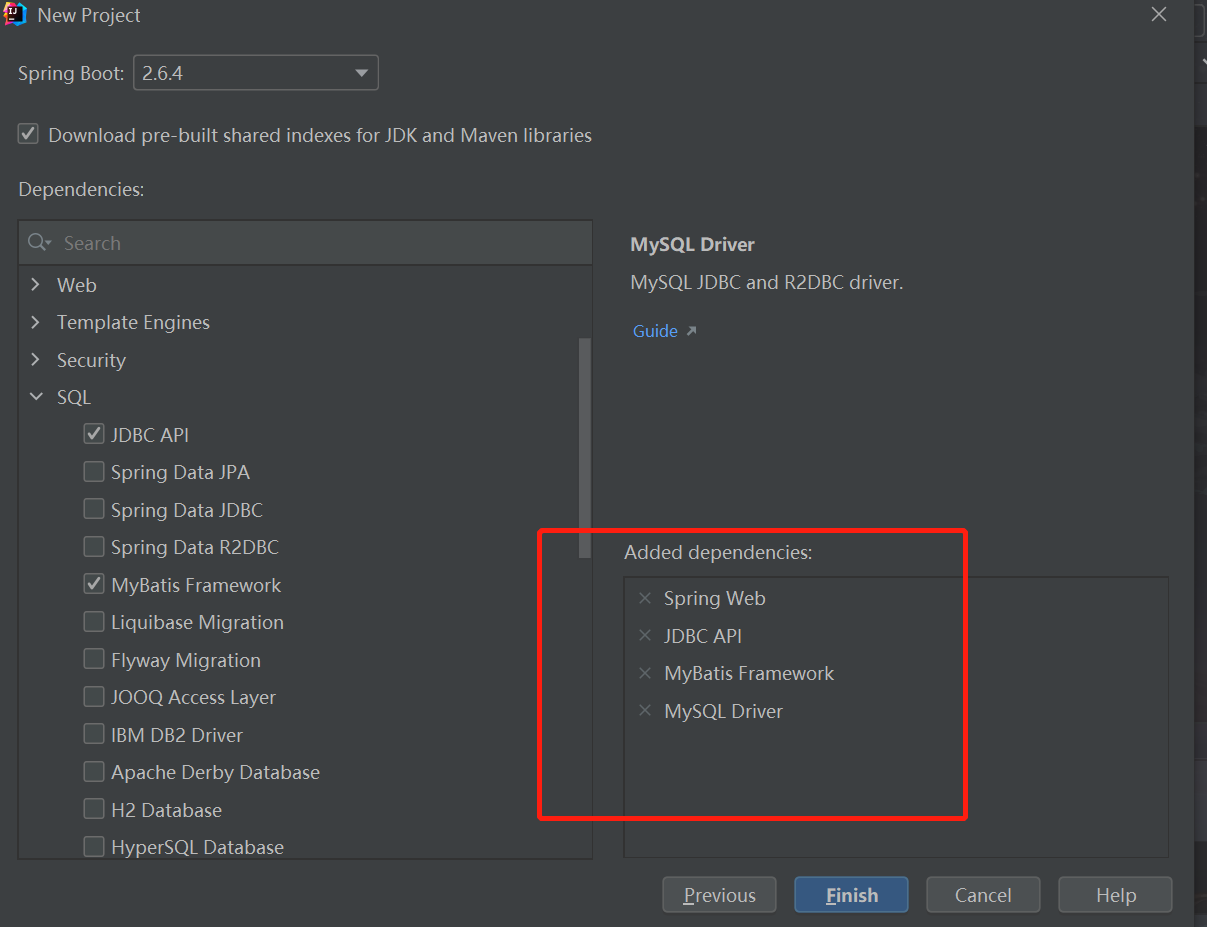Check the Spring Data R2DBC dependency
Viewport: 1207px width, 927px height.
[x=94, y=547]
